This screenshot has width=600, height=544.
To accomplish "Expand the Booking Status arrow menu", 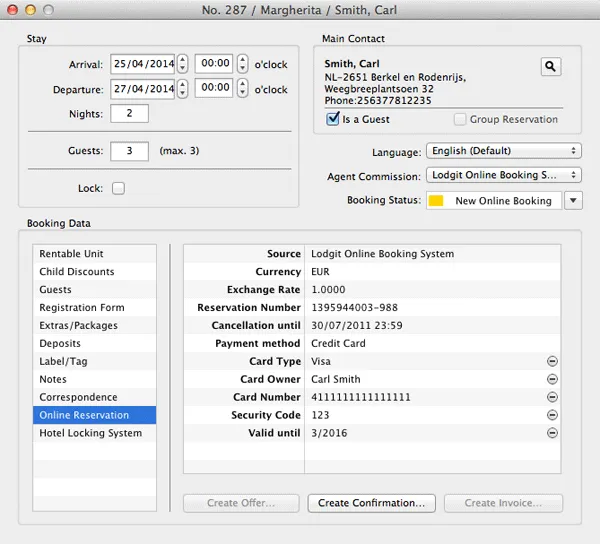I will coord(573,200).
